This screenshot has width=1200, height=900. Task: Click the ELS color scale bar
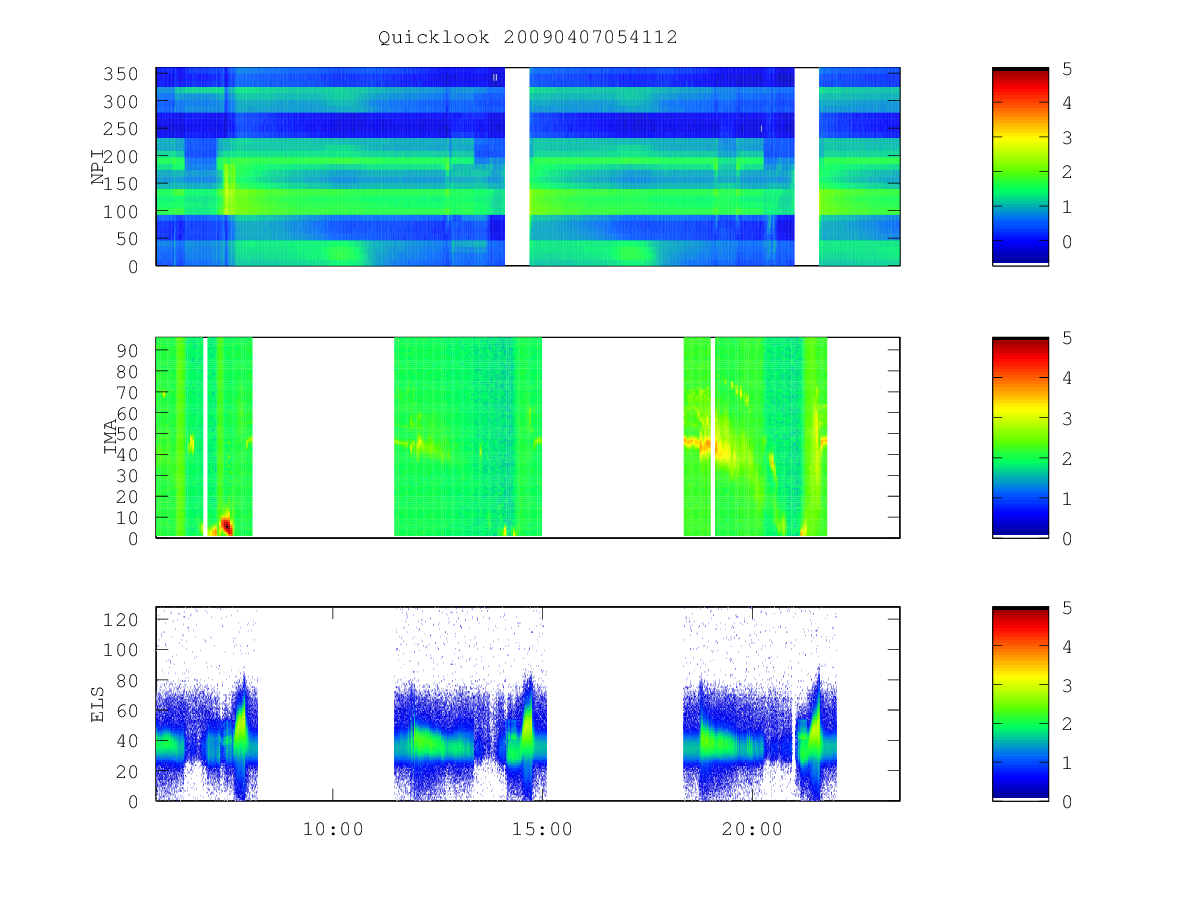pos(1020,703)
